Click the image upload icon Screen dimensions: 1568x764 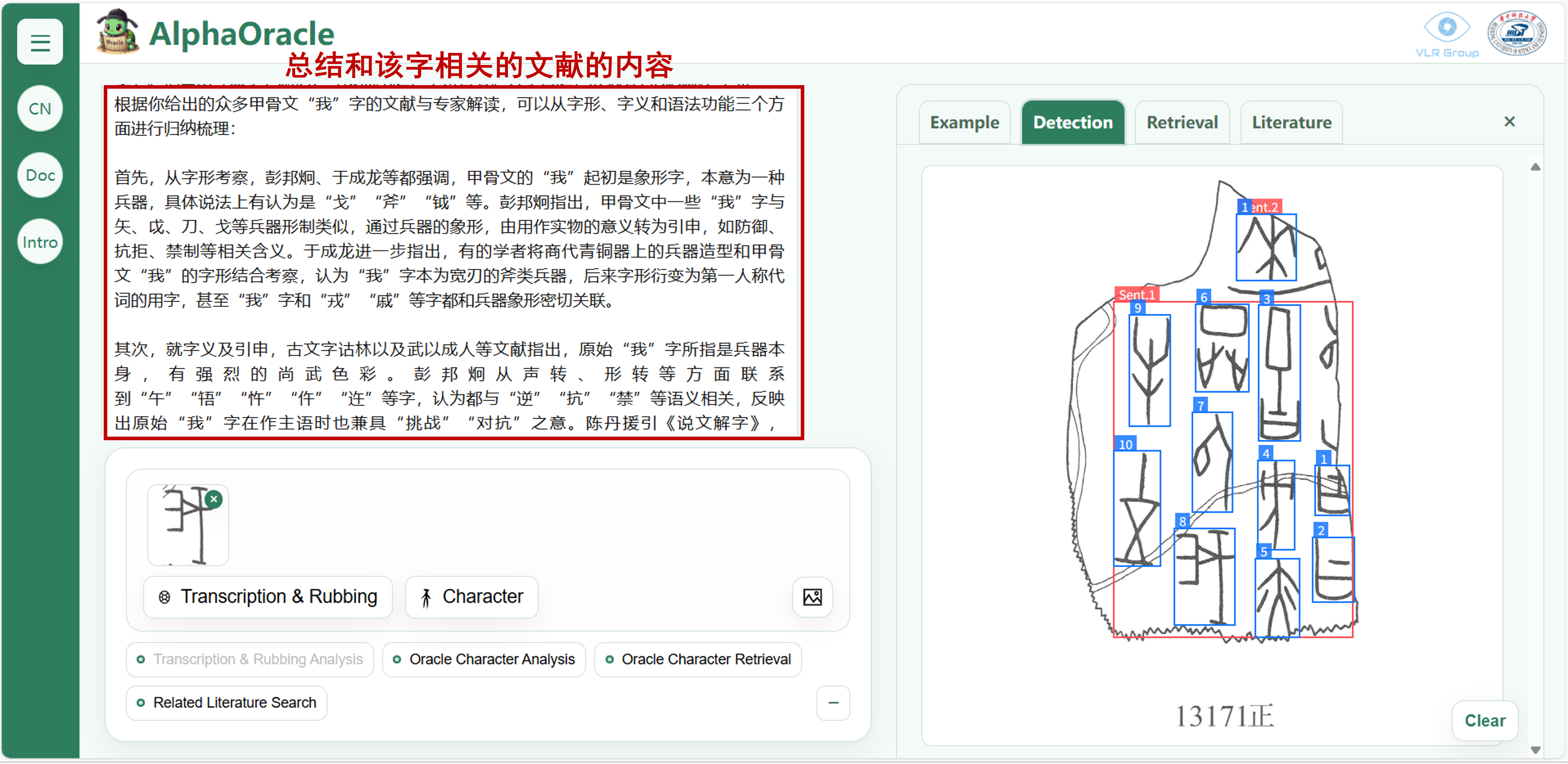(x=812, y=597)
